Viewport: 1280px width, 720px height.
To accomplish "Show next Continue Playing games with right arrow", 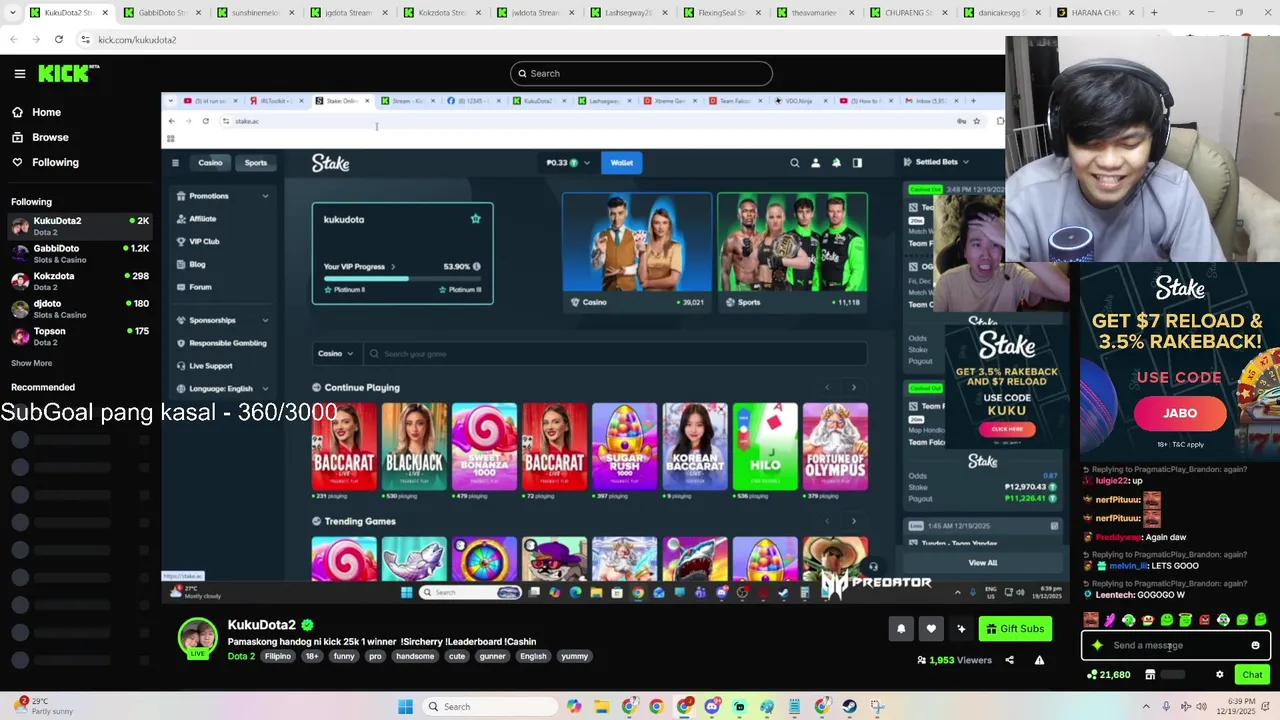I will tap(853, 388).
